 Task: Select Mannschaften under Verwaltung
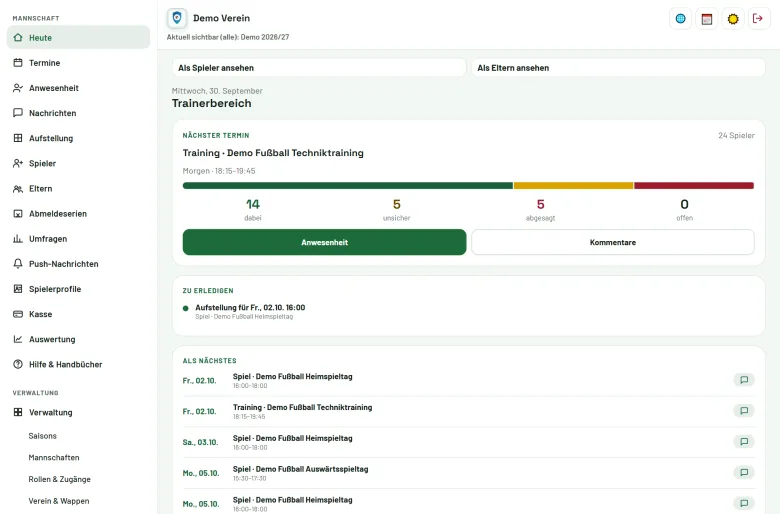[54, 458]
